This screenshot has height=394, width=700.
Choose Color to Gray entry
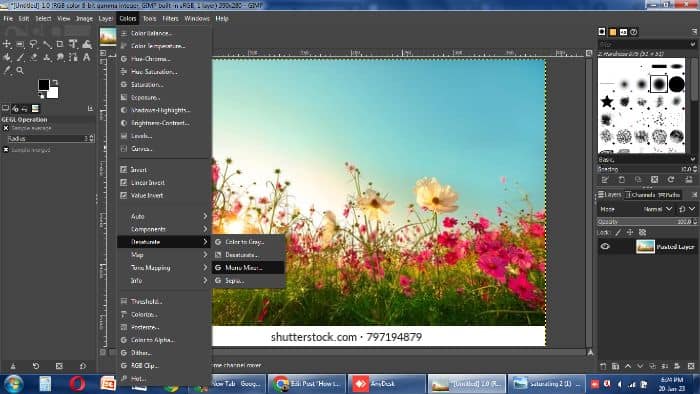coord(248,242)
